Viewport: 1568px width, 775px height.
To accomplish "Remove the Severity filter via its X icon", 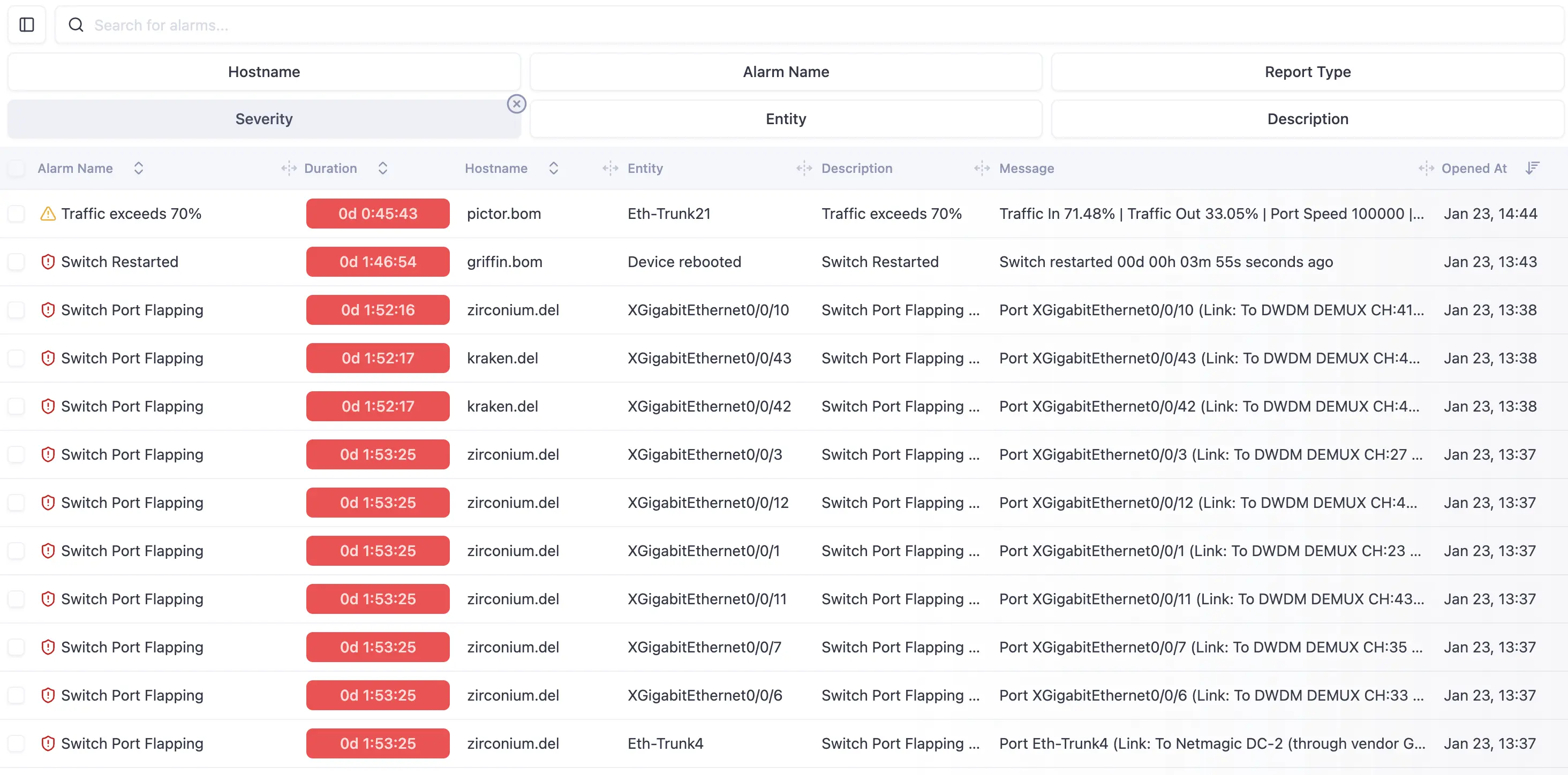I will click(516, 103).
